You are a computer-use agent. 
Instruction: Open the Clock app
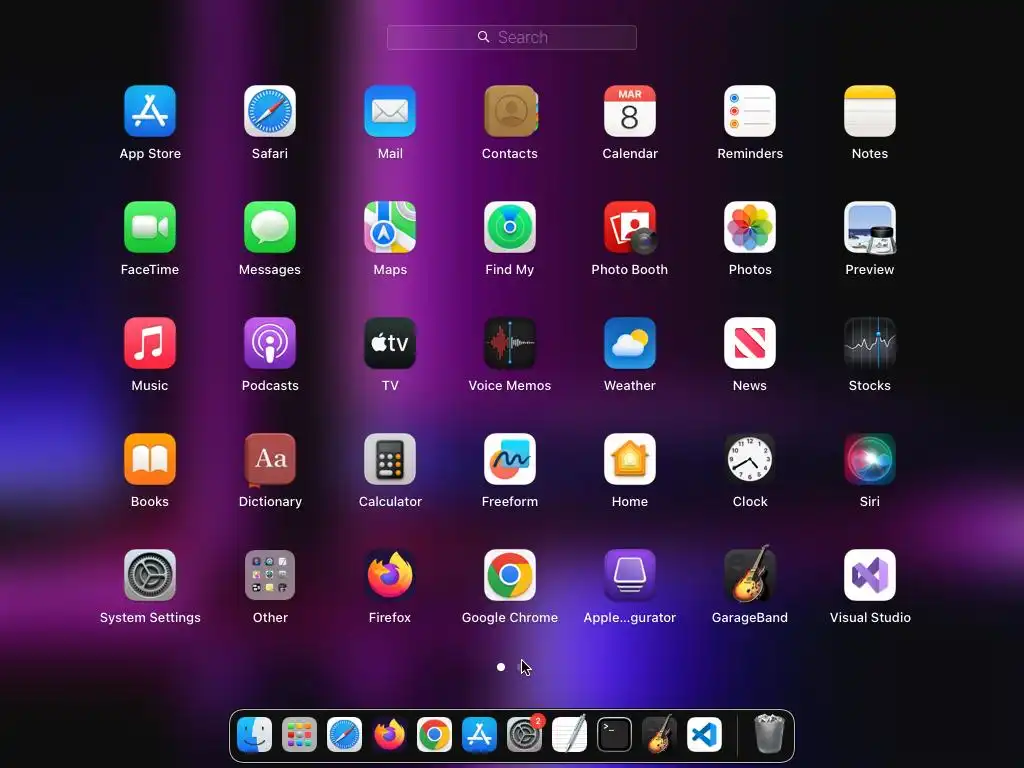point(750,459)
